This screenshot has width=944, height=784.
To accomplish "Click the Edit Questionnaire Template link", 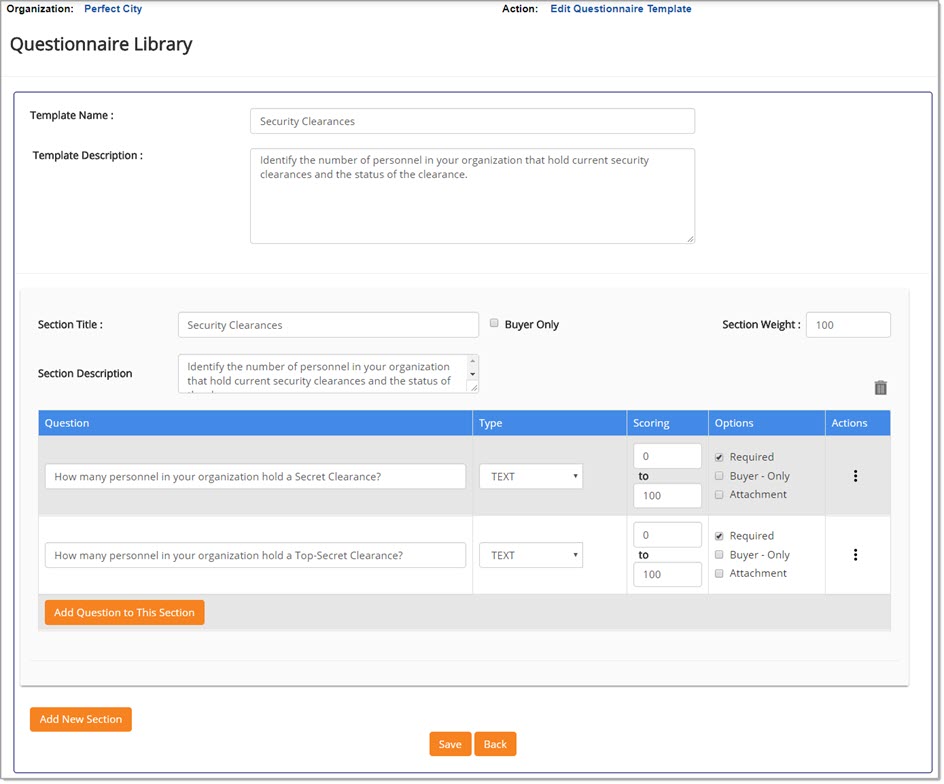I will click(621, 8).
